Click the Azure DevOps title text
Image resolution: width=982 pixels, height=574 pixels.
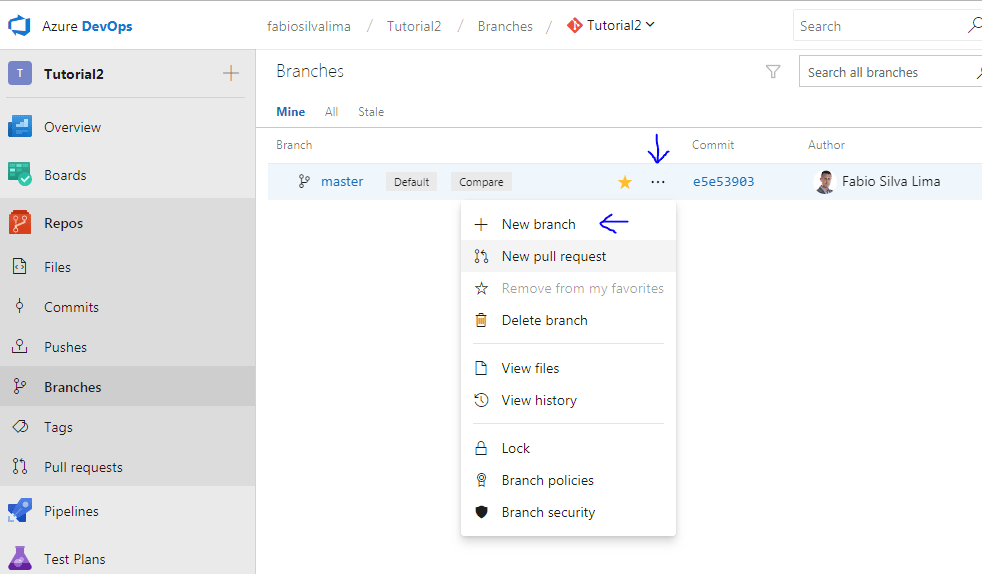tap(87, 26)
